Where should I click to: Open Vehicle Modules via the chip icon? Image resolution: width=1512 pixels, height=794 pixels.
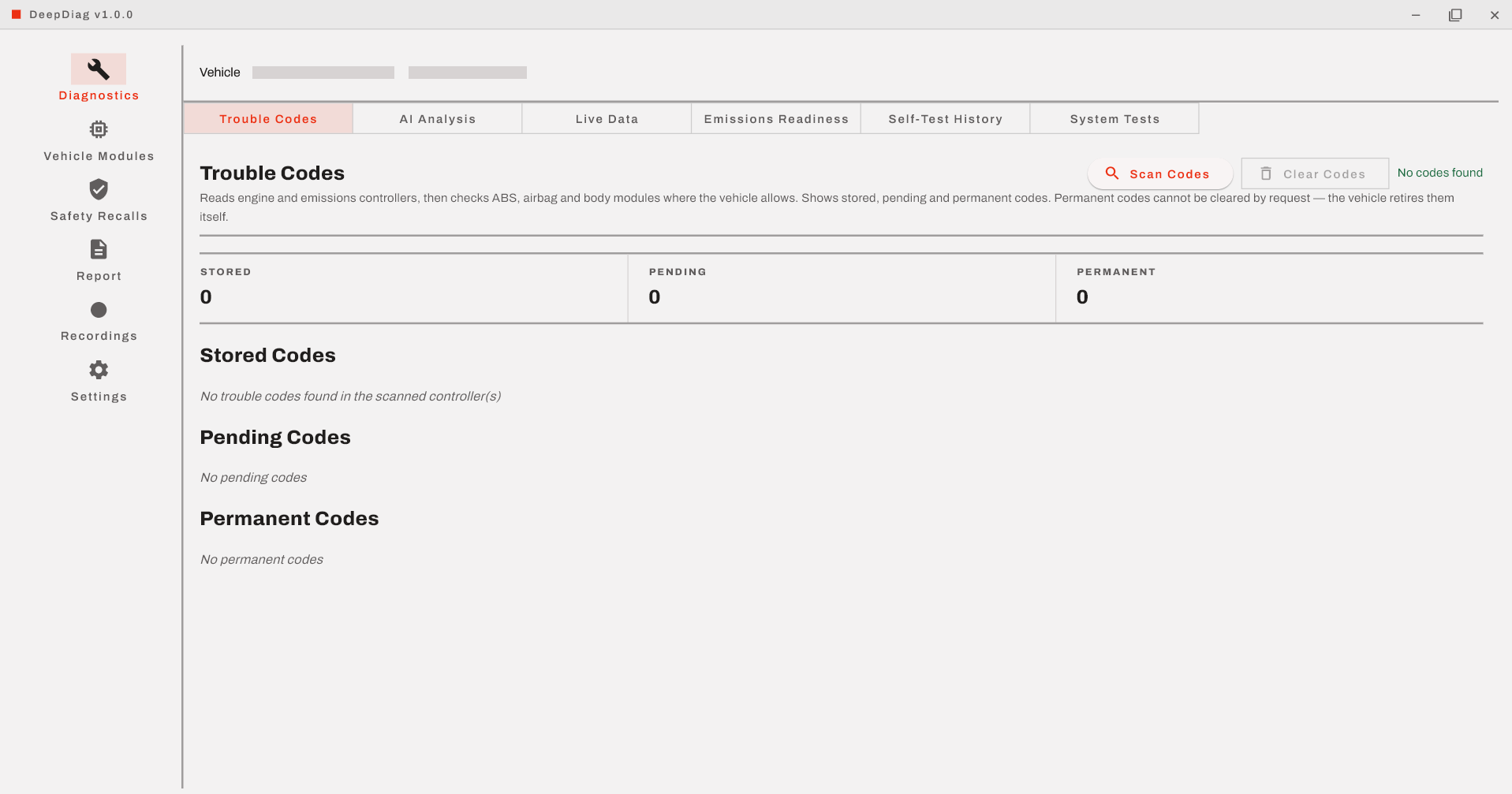[99, 129]
